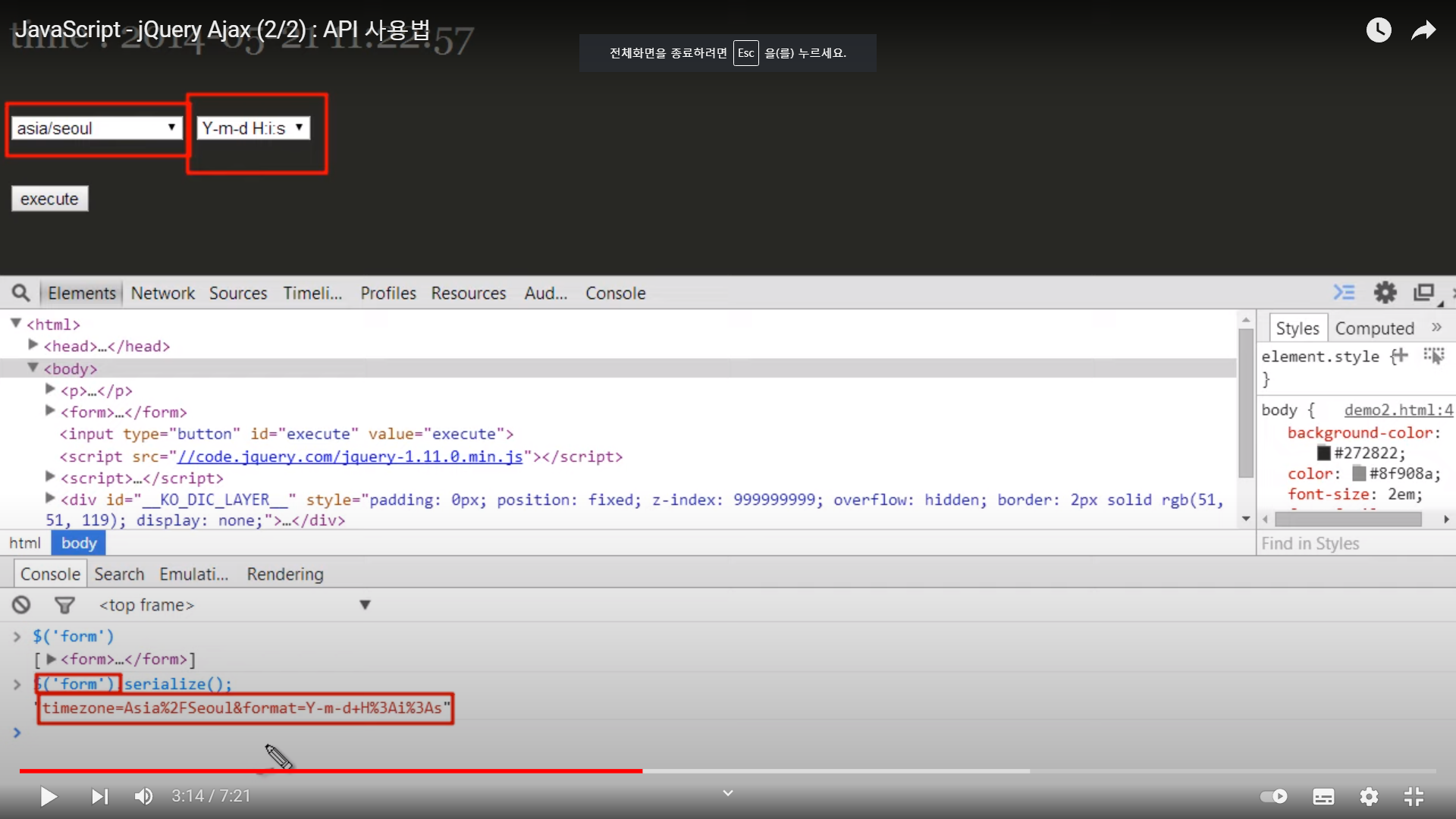Open the DevTools search magnifier
Screen dimensions: 1456x819
tap(20, 293)
